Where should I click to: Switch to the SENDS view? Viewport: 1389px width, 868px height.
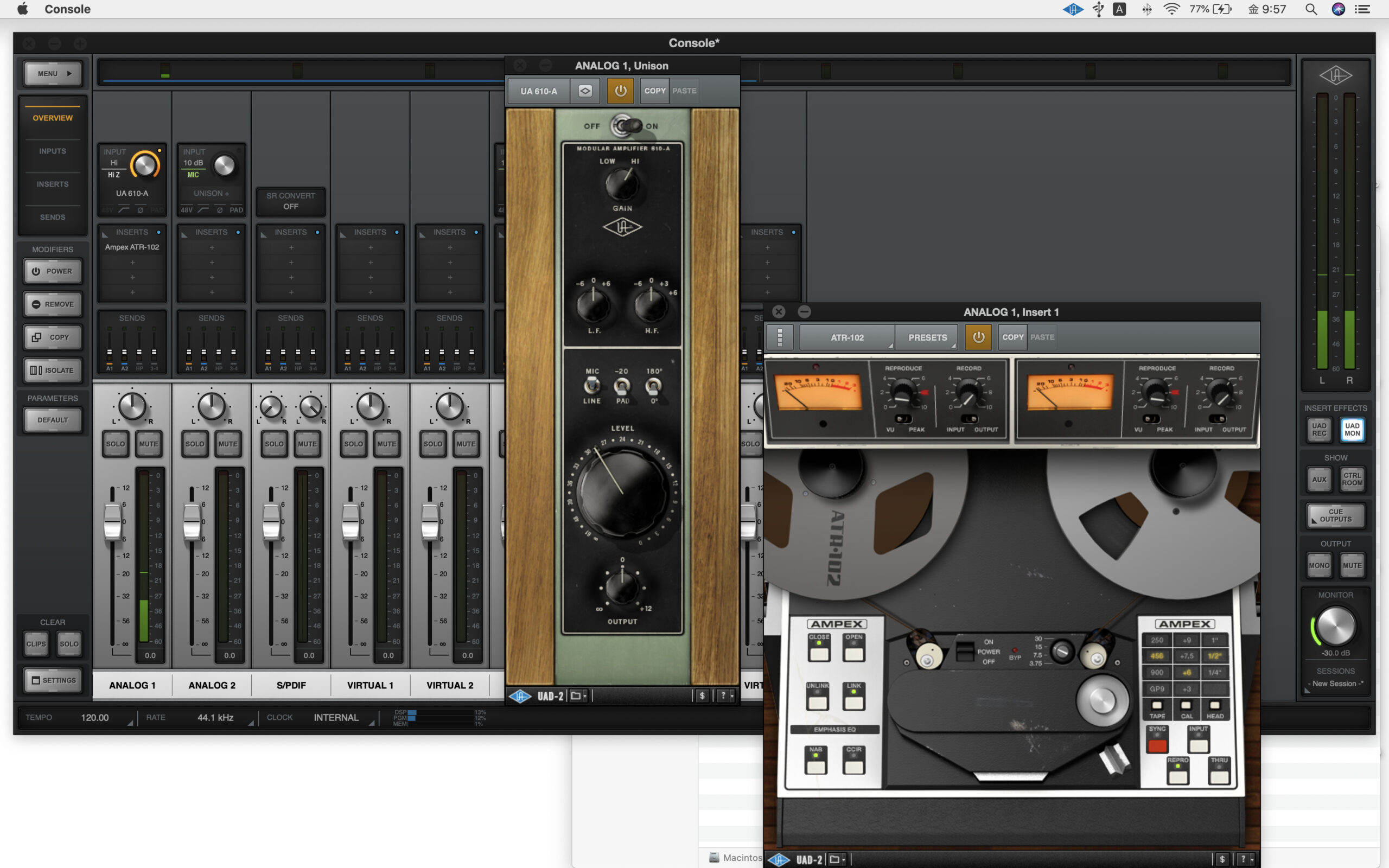(53, 217)
